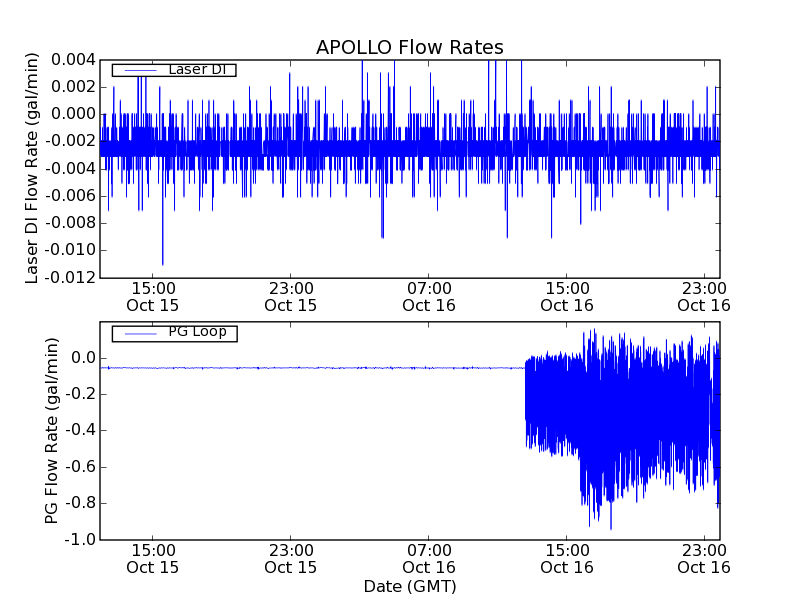Viewport: 800px width, 600px height.
Task: Click the 0.002 tick on top plot
Action: tap(73, 87)
